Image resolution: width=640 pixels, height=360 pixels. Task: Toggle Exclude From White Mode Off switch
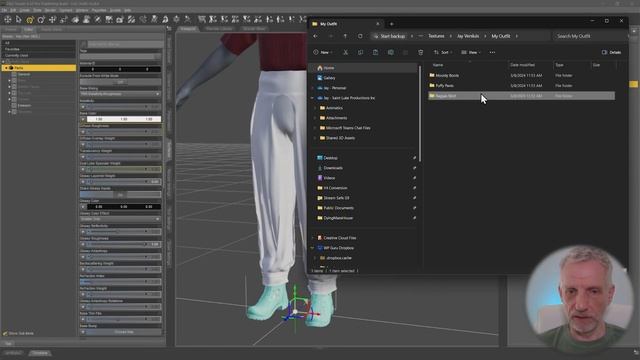tap(120, 82)
